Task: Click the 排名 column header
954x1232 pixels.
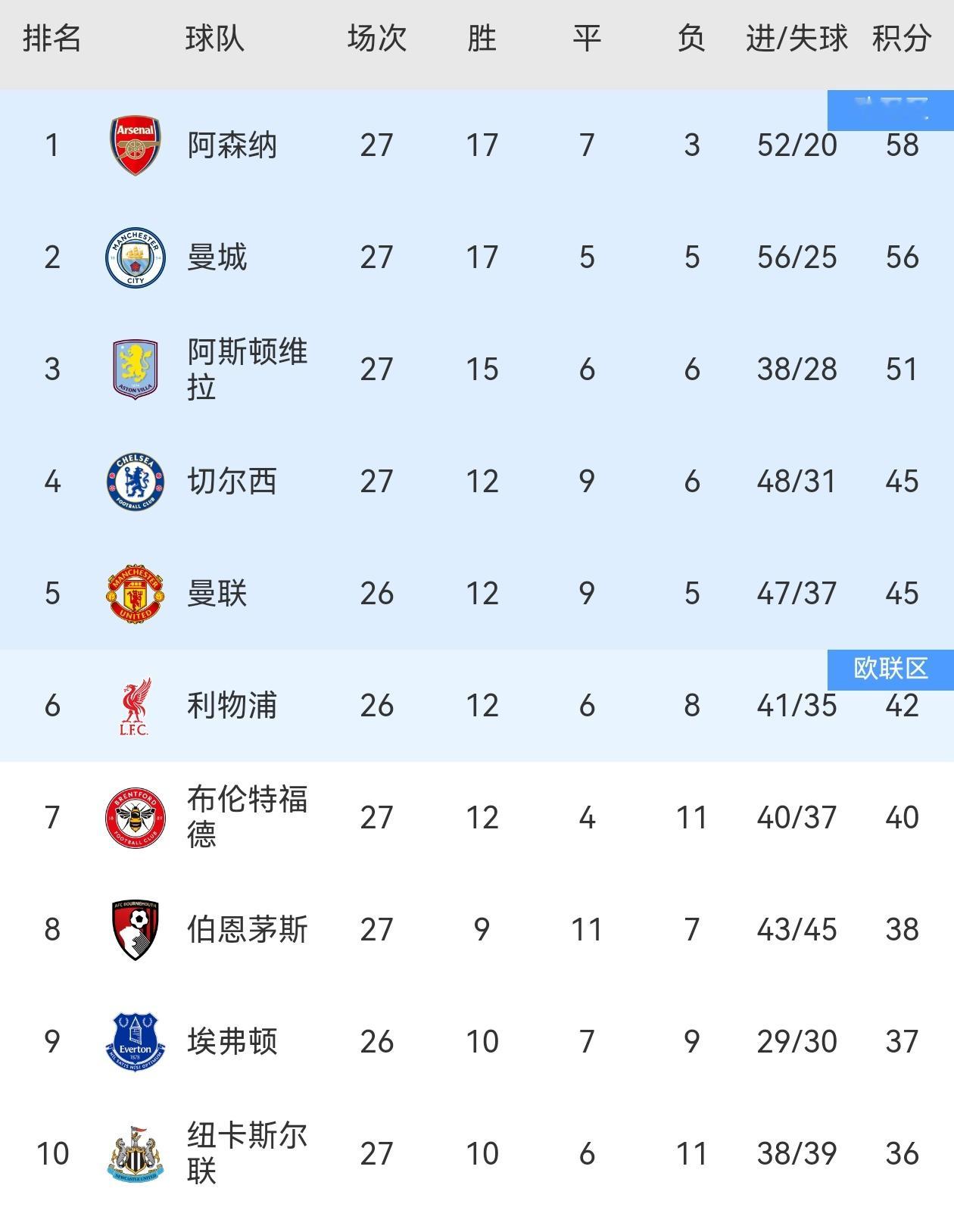Action: point(51,39)
